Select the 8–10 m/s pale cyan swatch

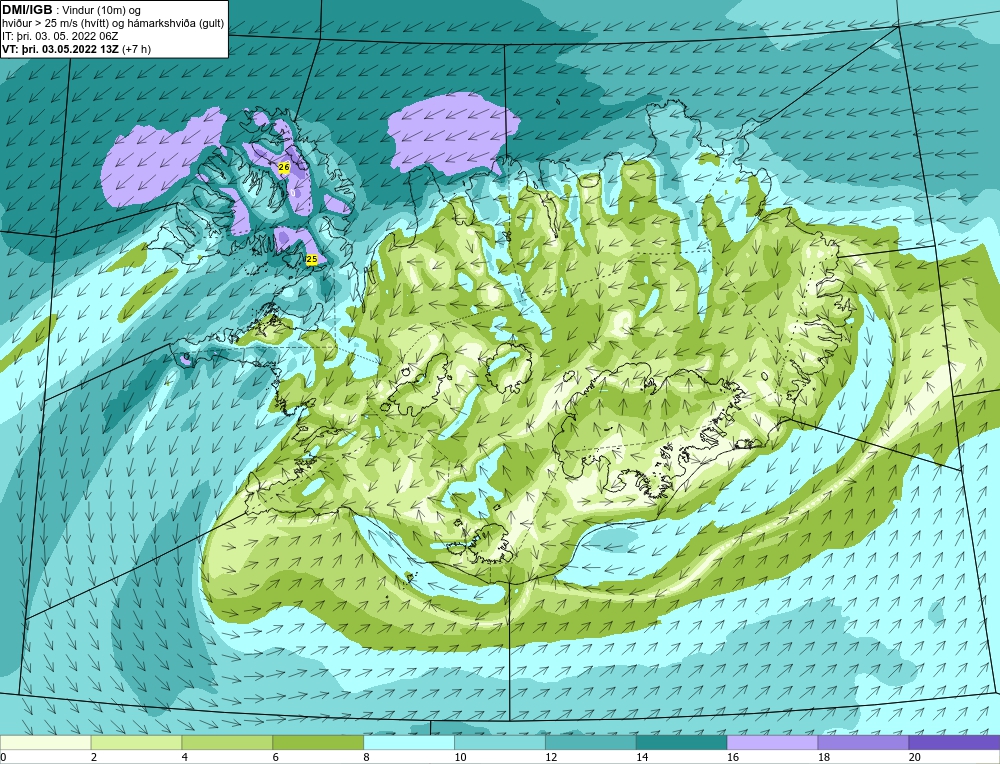409,742
